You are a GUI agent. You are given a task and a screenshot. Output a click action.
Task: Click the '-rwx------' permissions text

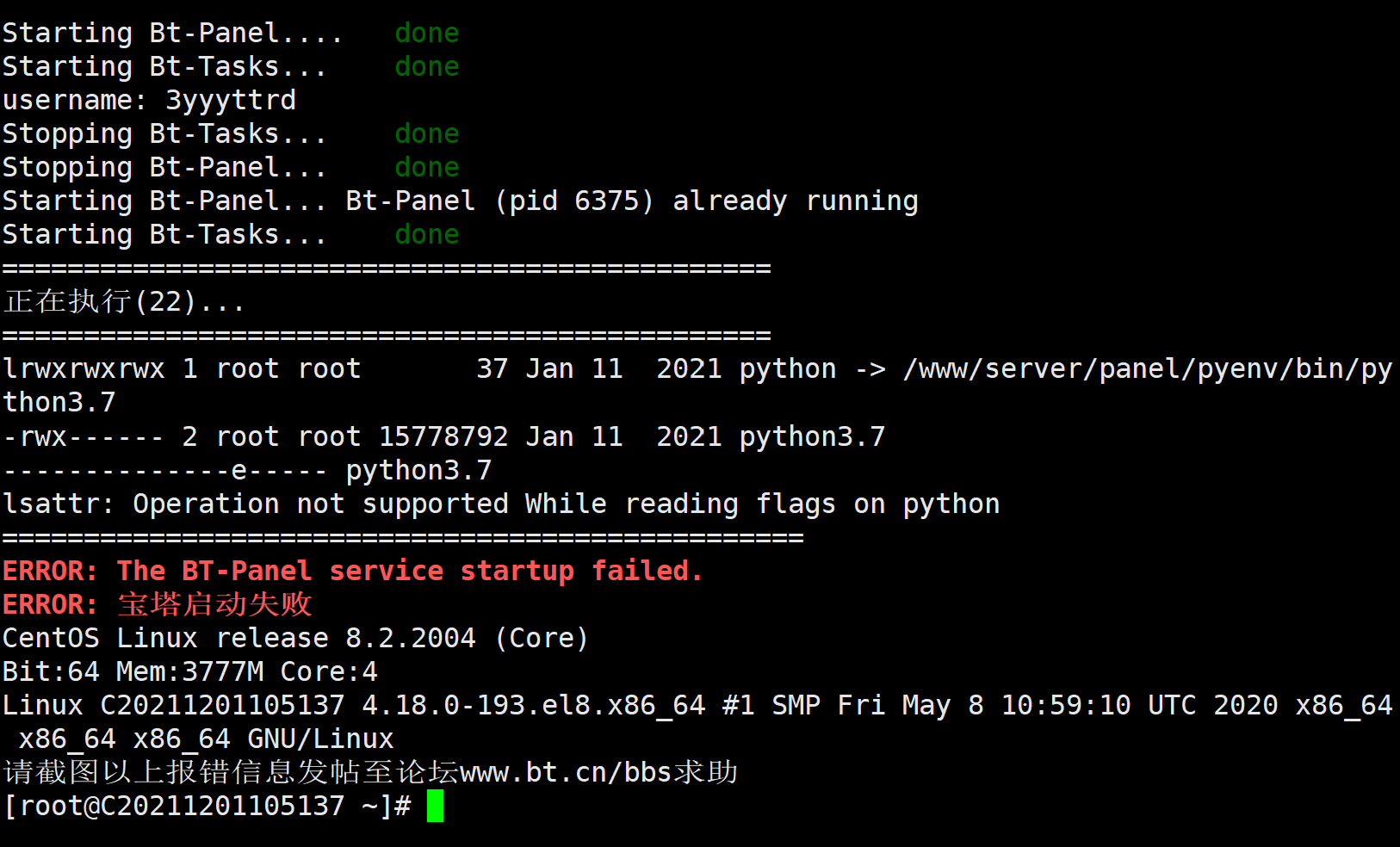[84, 436]
